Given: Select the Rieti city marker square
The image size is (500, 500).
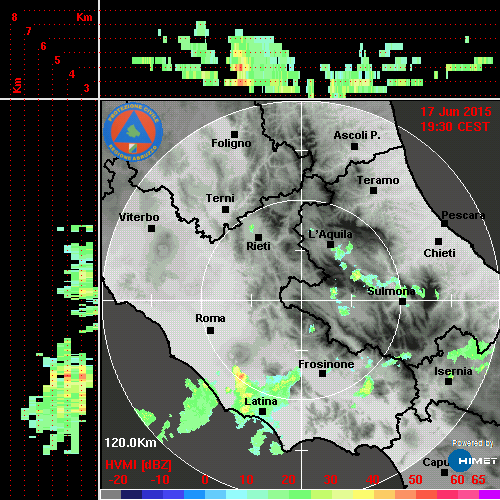Looking at the screenshot, I should click(258, 238).
